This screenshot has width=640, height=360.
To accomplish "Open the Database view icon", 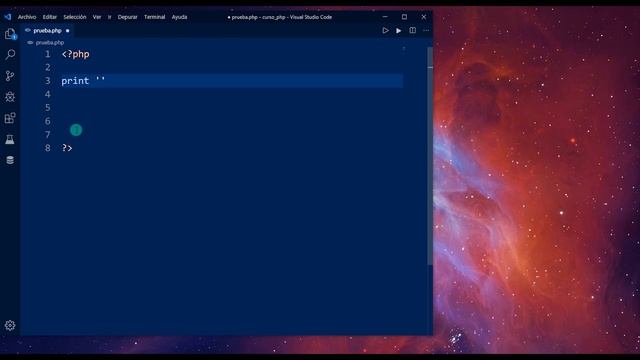I will coord(10,160).
